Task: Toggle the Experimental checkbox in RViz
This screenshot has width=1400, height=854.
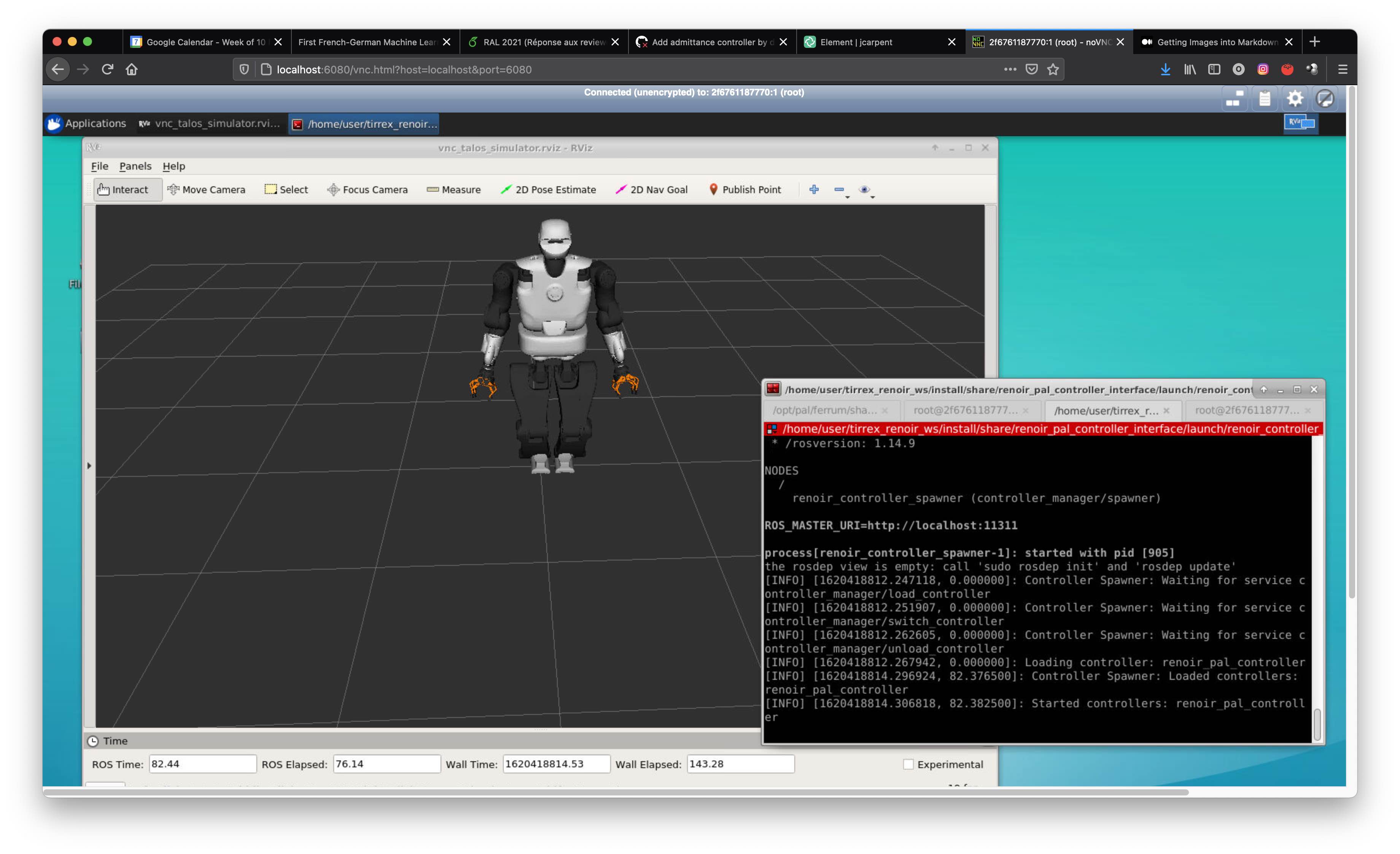Action: tap(907, 764)
